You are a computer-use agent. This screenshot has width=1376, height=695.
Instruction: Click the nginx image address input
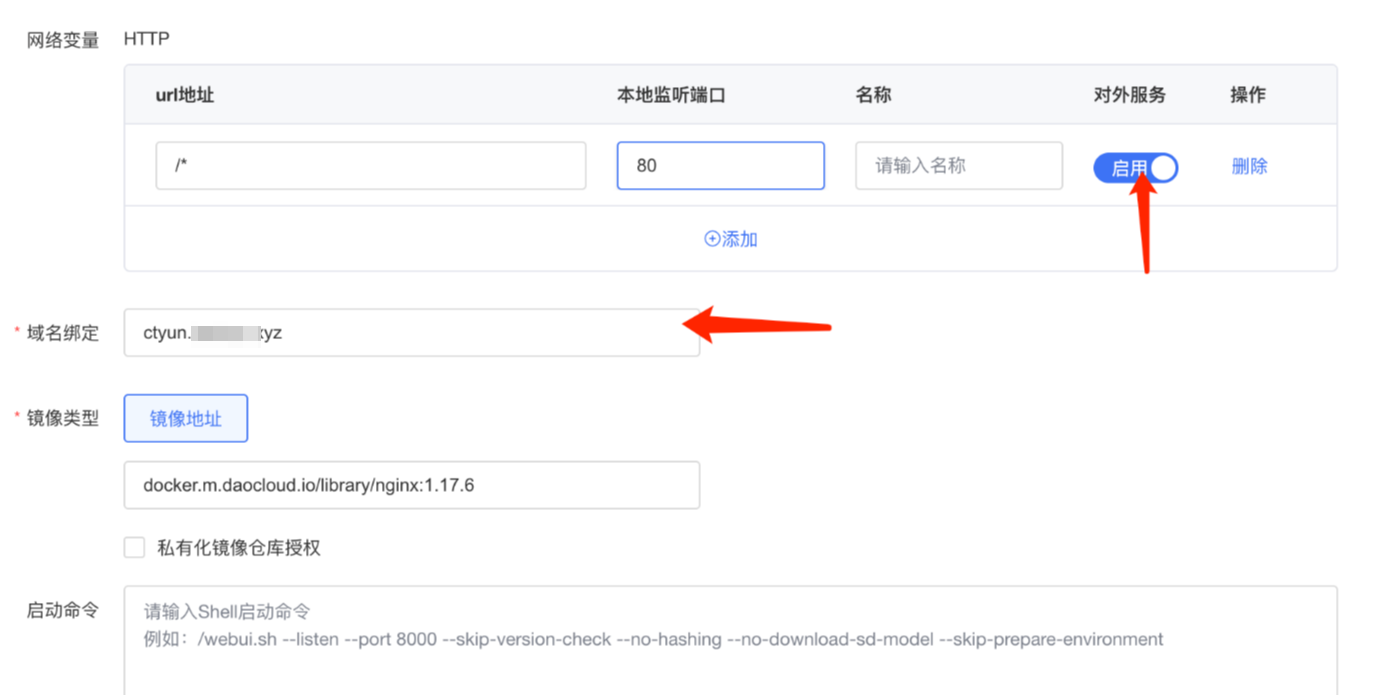coord(411,485)
